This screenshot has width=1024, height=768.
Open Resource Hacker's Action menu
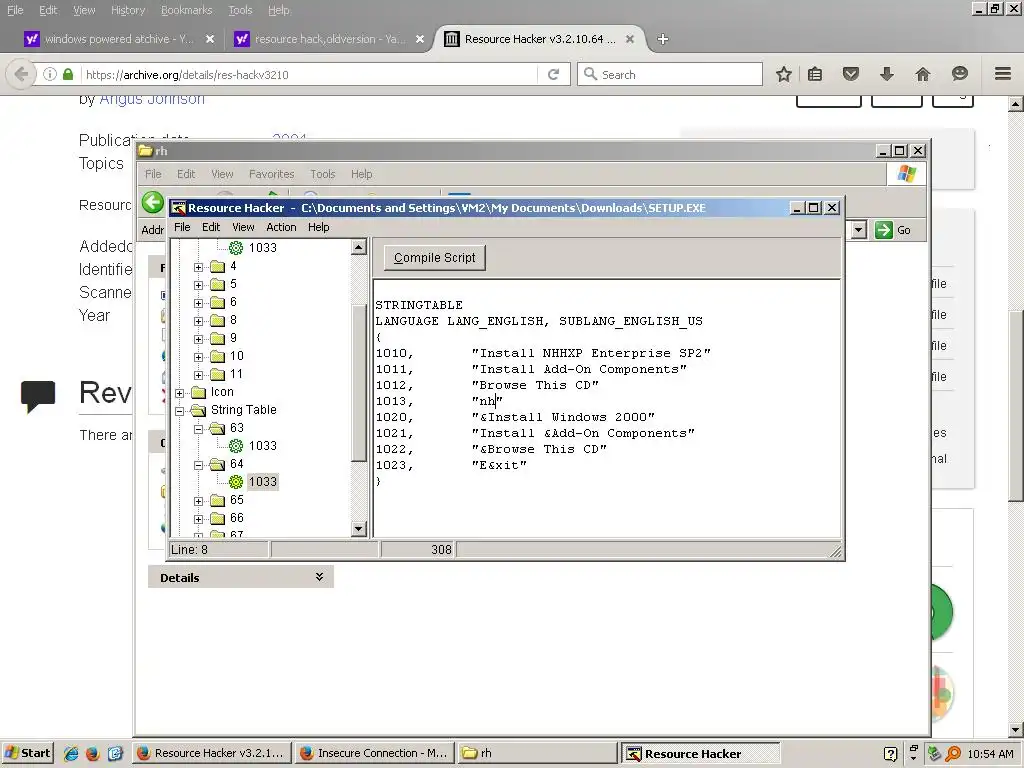(x=281, y=227)
